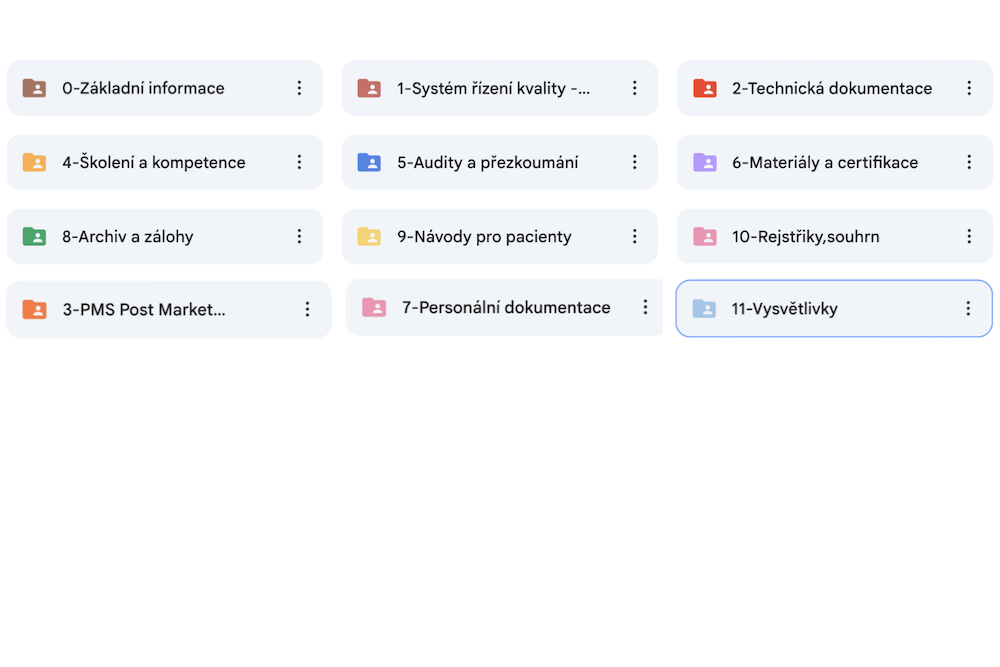Show options menu for 3-PMS Post Market folder
Screen dimensions: 1000x667
pyautogui.click(x=307, y=310)
